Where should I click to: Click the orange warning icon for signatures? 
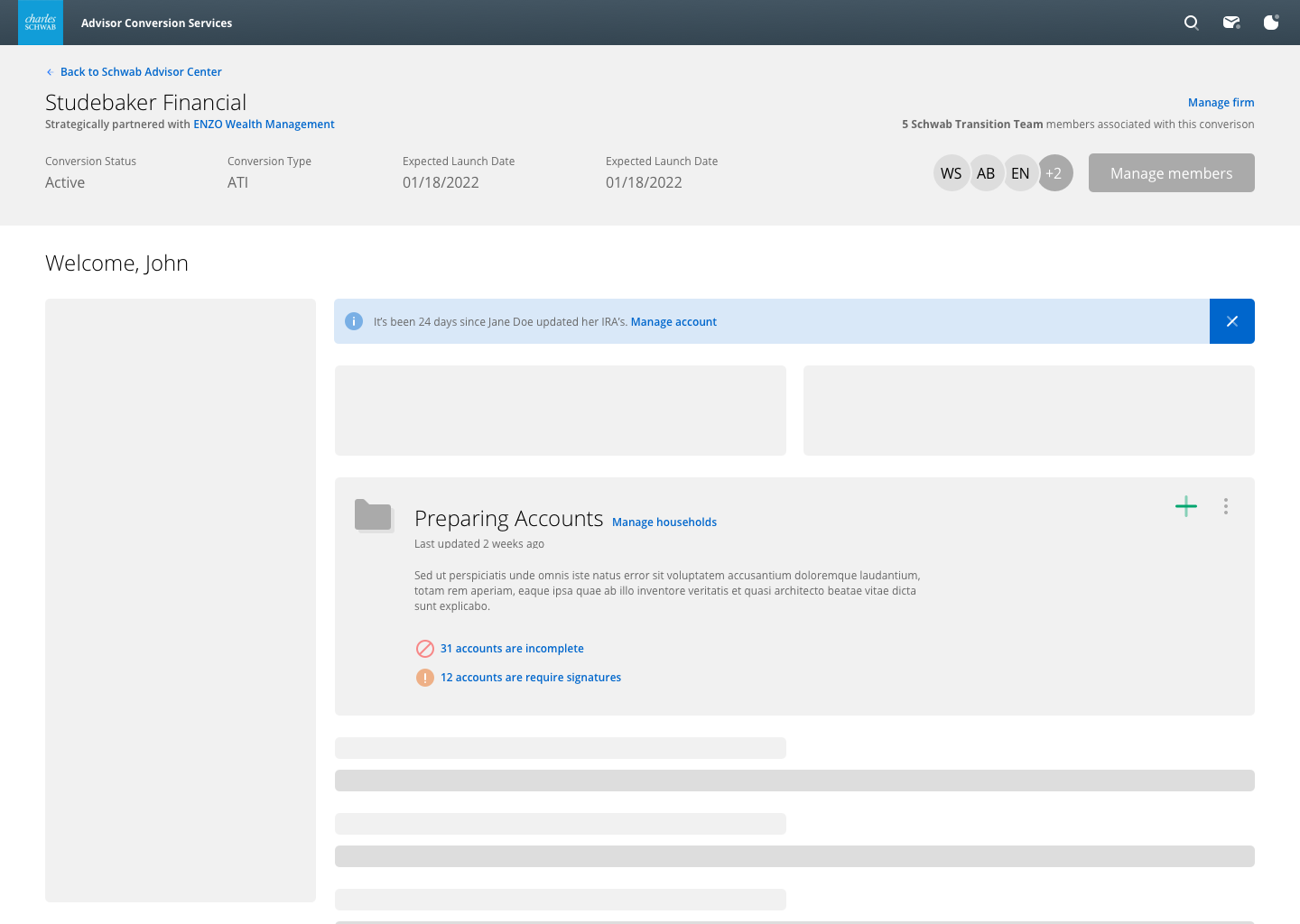(x=425, y=677)
